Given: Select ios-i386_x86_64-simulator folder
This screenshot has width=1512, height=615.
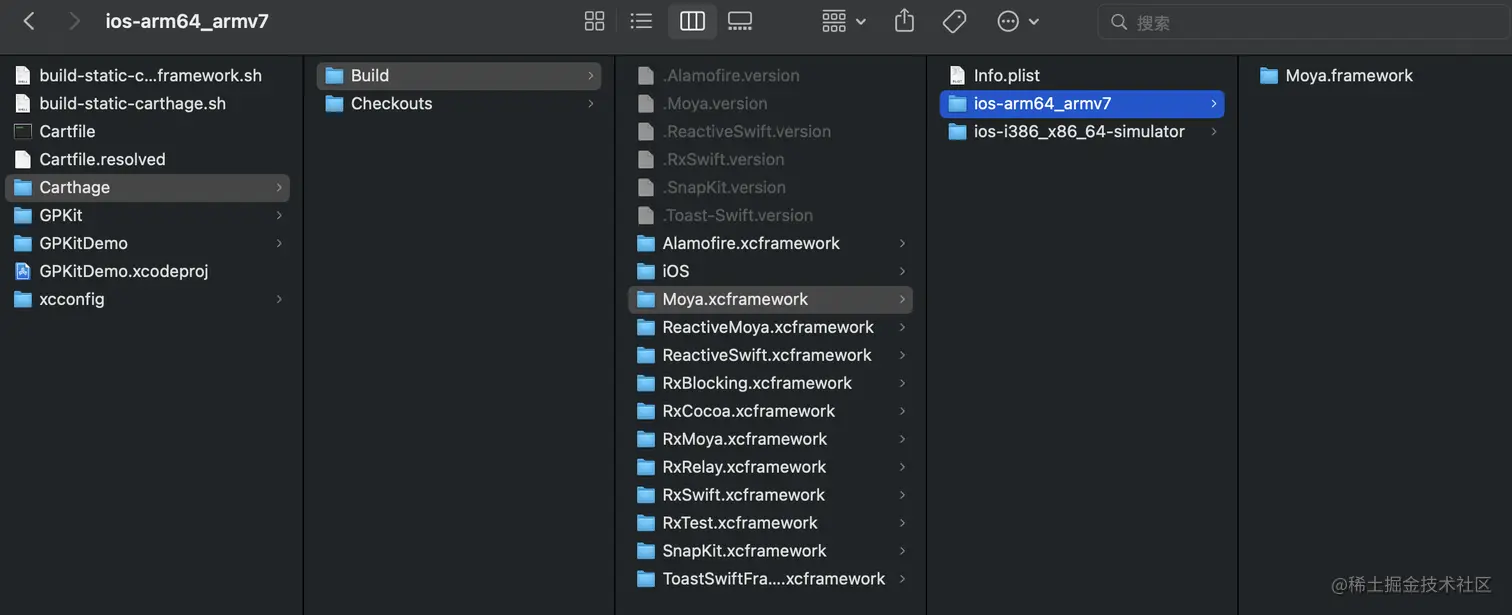Looking at the screenshot, I should pyautogui.click(x=1082, y=131).
